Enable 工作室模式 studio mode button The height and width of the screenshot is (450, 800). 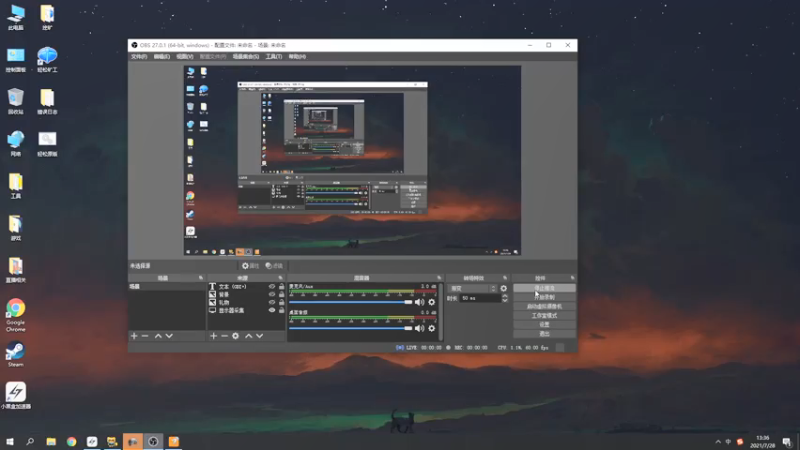(544, 316)
